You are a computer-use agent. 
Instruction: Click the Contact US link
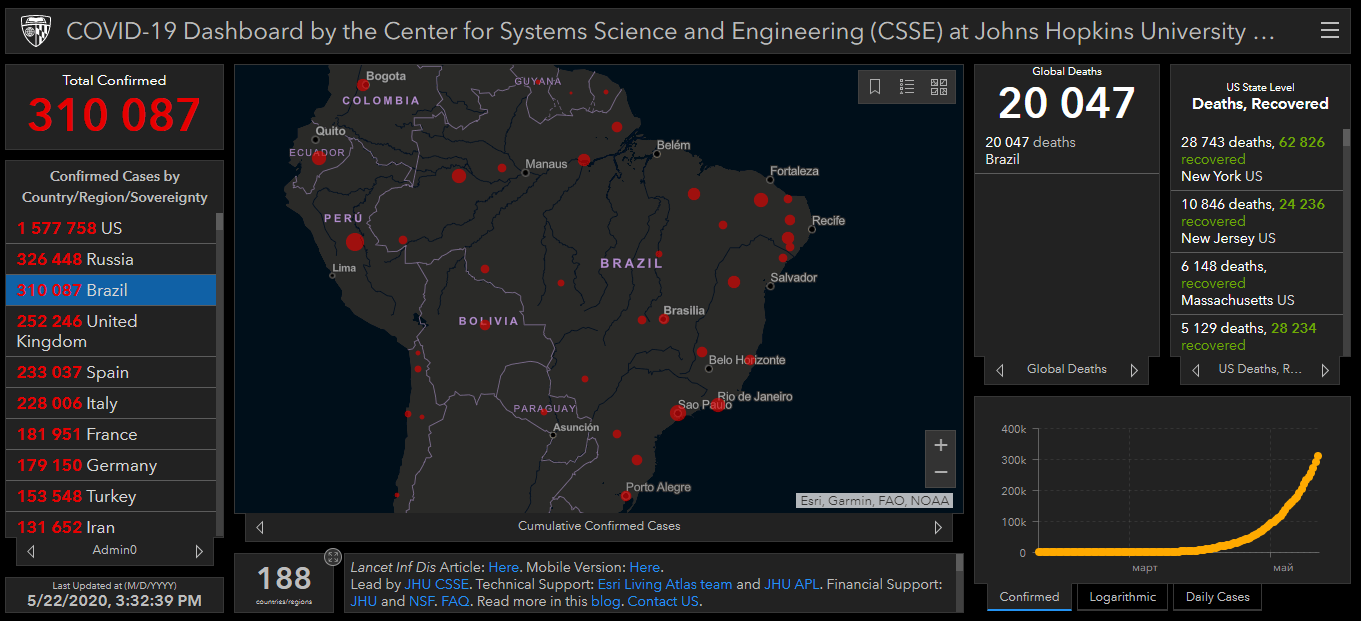tap(663, 601)
